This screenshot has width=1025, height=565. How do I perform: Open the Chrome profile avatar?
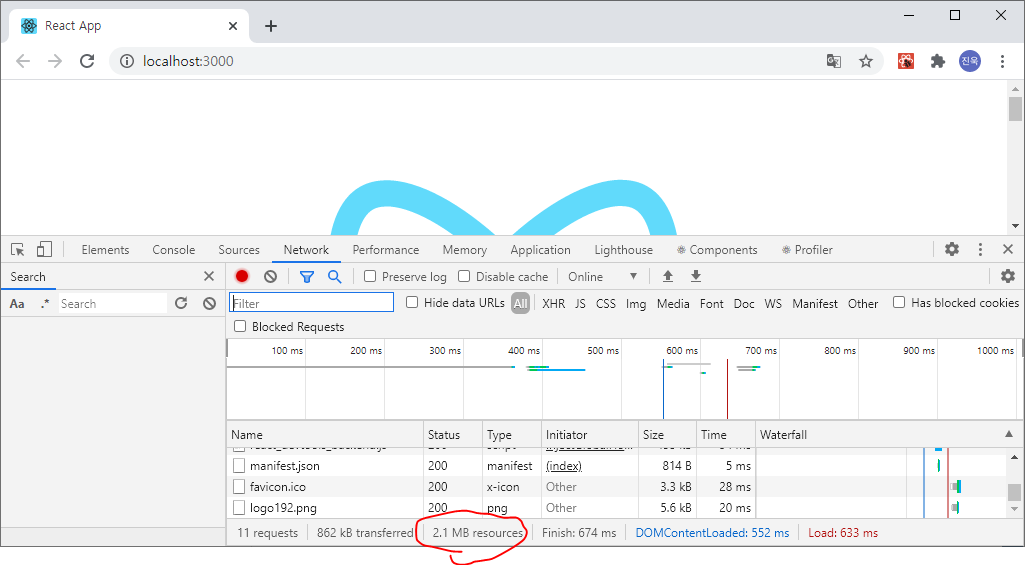[x=970, y=61]
